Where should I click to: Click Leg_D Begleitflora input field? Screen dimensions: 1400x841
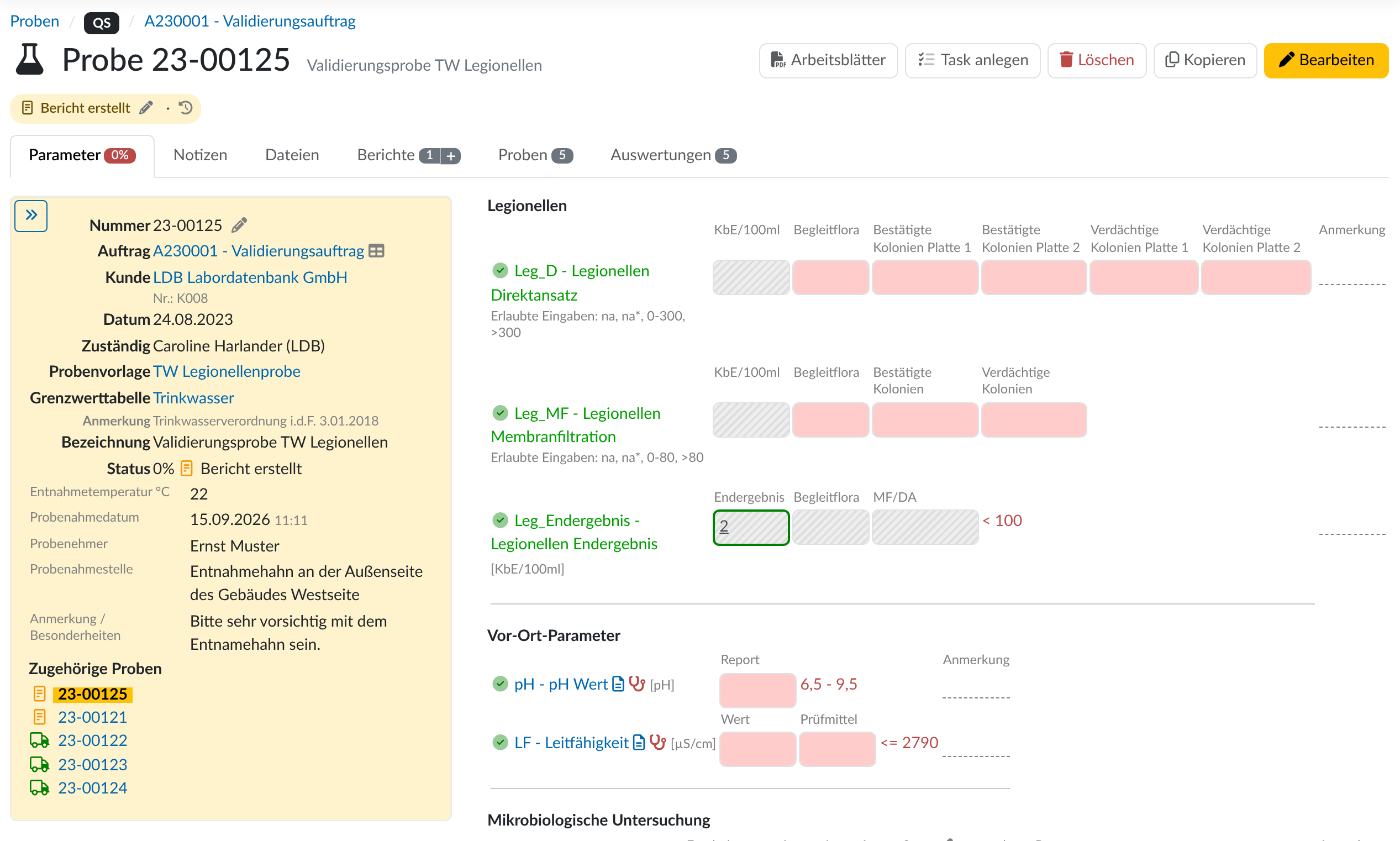tap(830, 277)
